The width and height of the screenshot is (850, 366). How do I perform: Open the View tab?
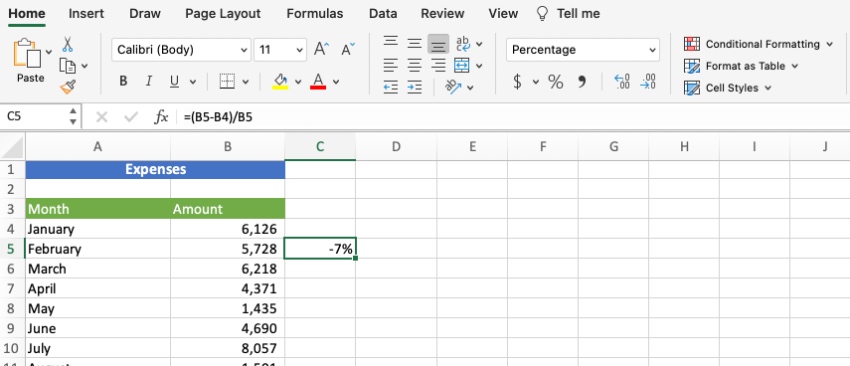click(x=503, y=14)
